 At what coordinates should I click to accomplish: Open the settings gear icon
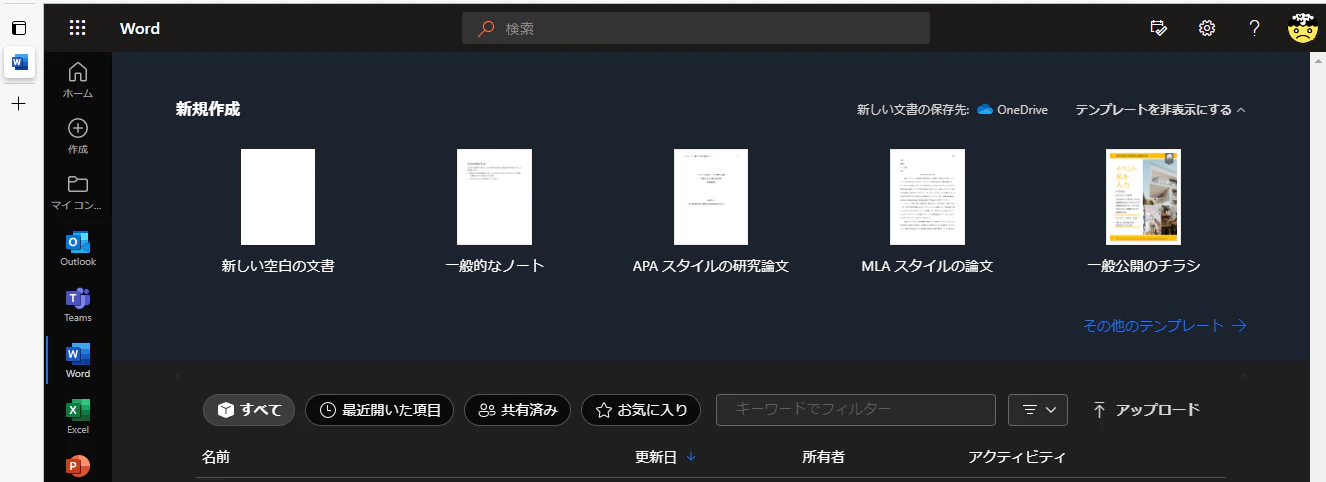tap(1207, 28)
